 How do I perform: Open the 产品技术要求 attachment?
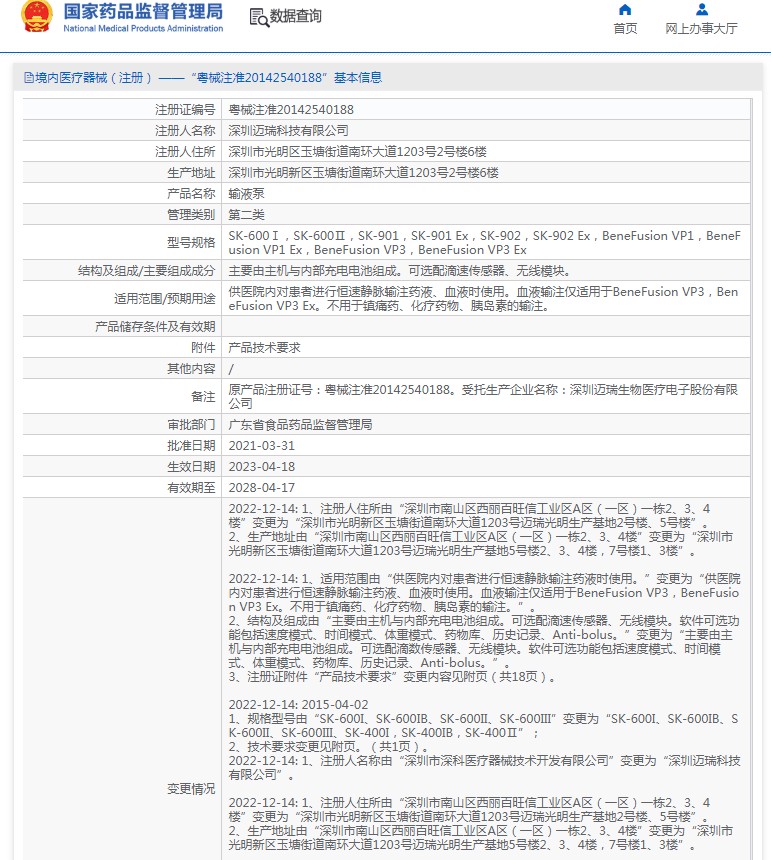click(264, 348)
